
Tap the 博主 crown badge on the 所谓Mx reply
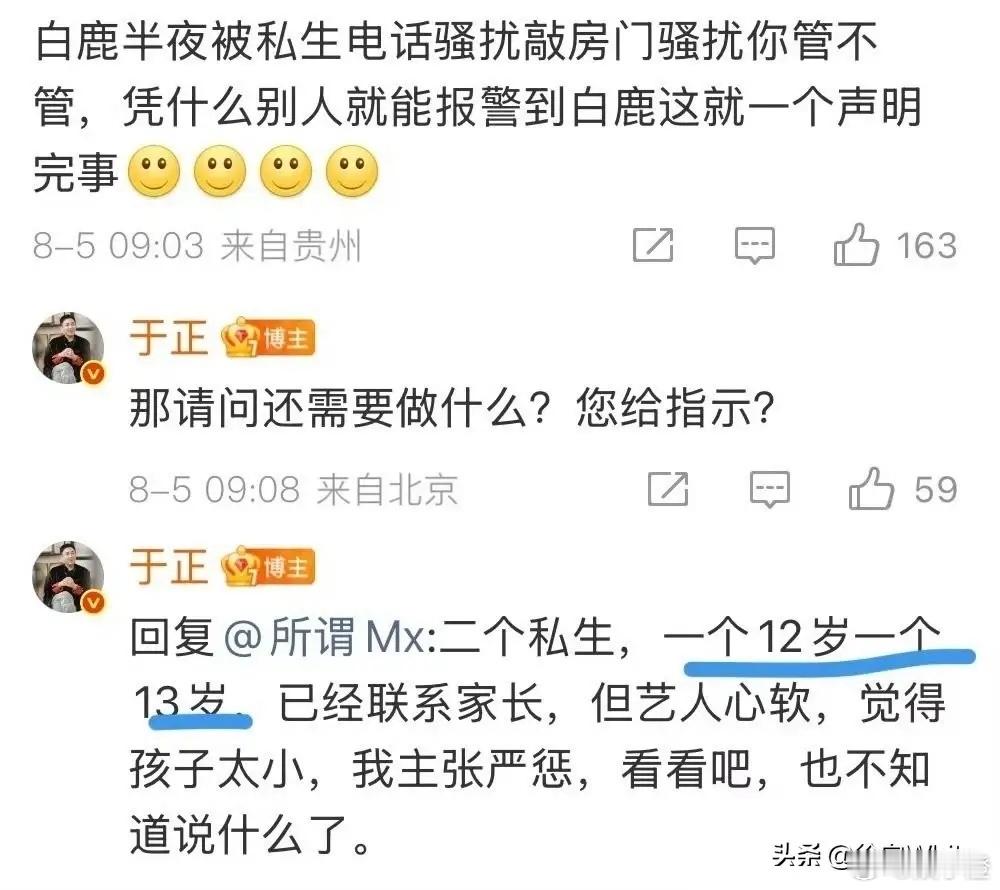click(x=268, y=566)
